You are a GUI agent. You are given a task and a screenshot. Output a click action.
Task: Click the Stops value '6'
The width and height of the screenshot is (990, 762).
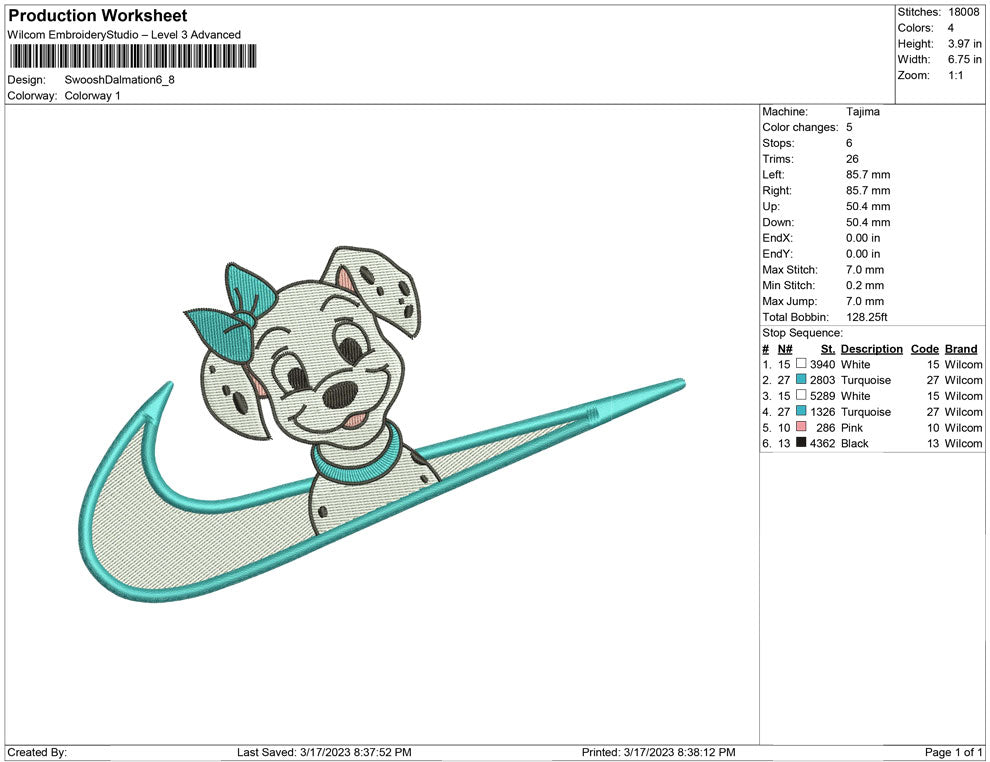tap(849, 143)
